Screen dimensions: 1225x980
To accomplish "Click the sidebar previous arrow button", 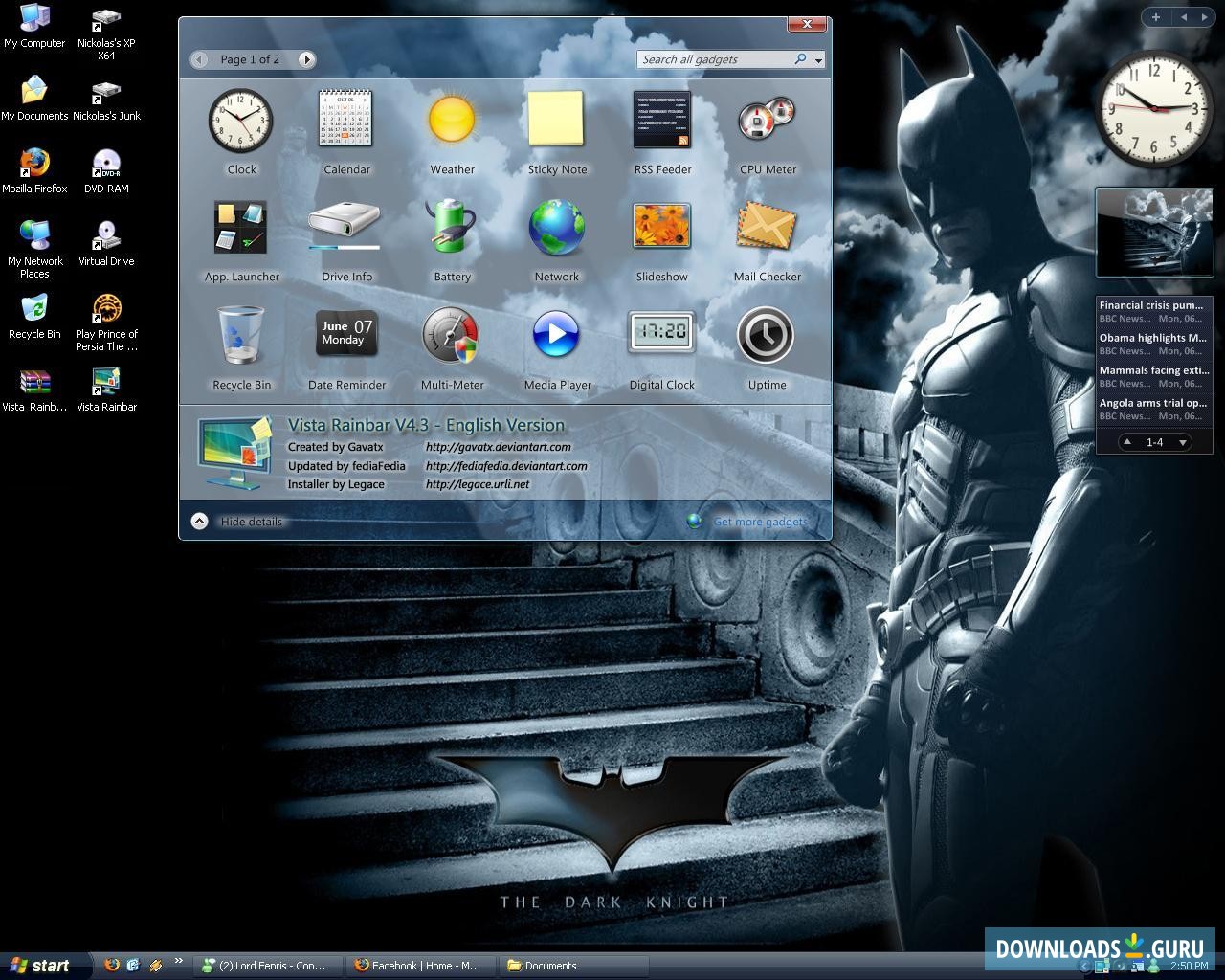I will pos(1184,16).
